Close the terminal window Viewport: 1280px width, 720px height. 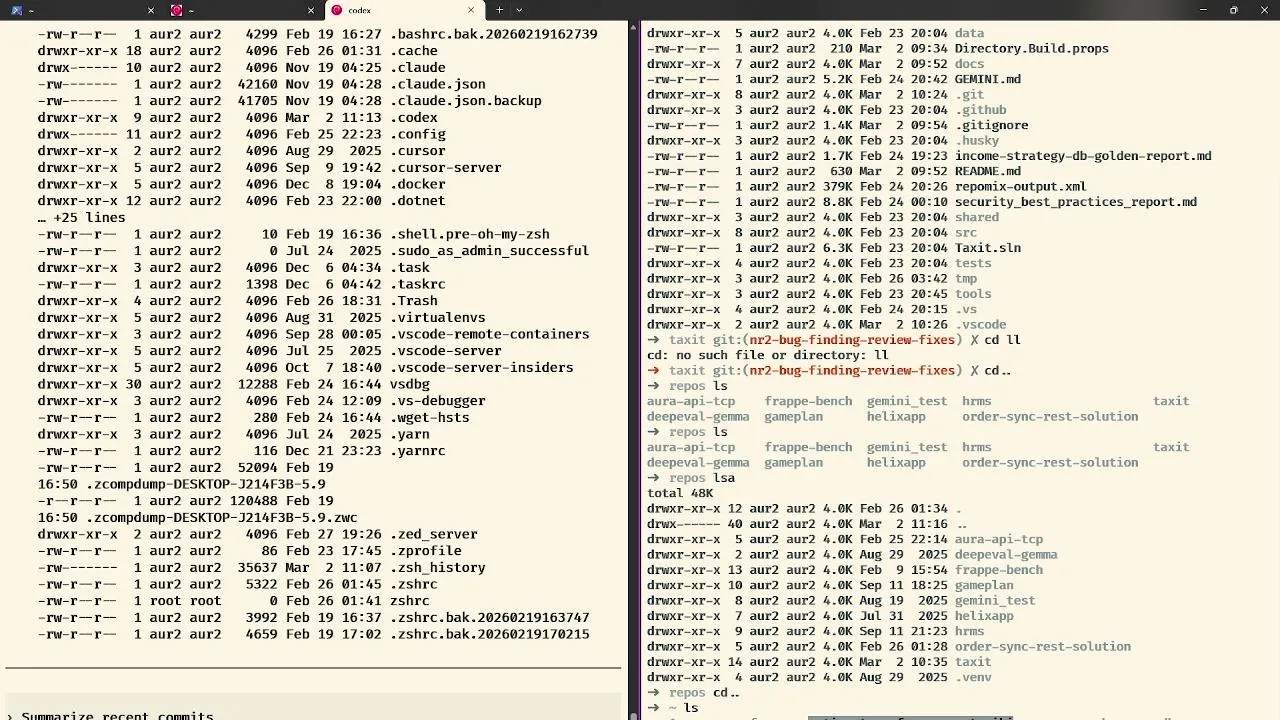click(x=1264, y=10)
